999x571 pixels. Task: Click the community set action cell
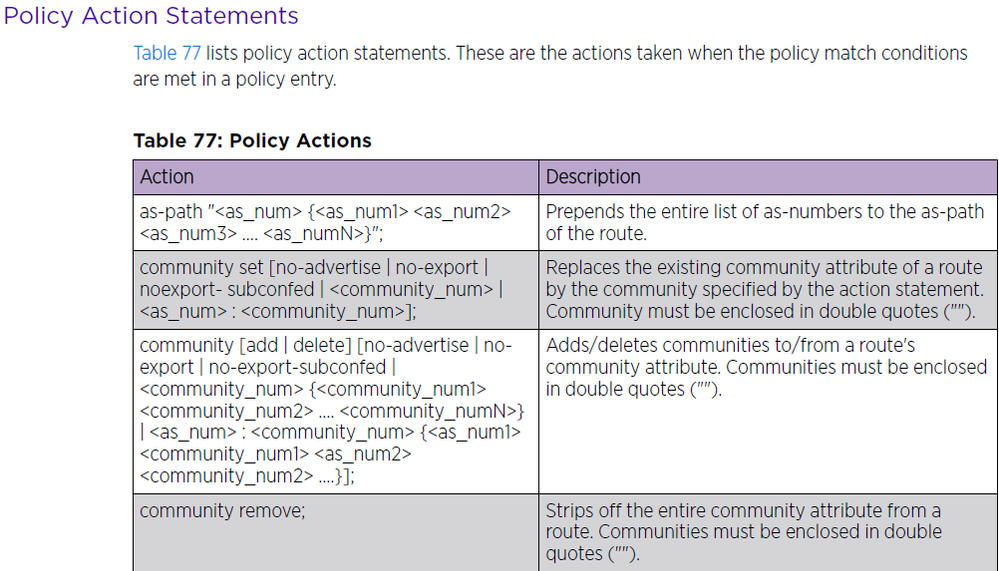tap(336, 289)
